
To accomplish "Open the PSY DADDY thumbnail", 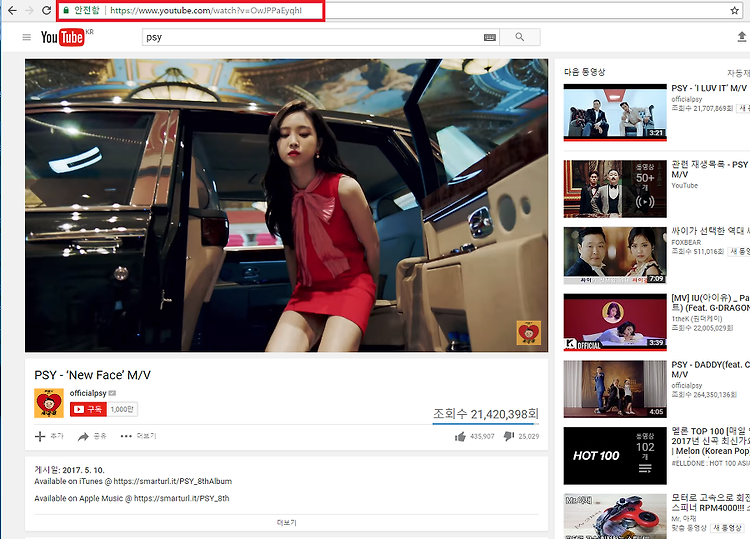I will pyautogui.click(x=615, y=389).
